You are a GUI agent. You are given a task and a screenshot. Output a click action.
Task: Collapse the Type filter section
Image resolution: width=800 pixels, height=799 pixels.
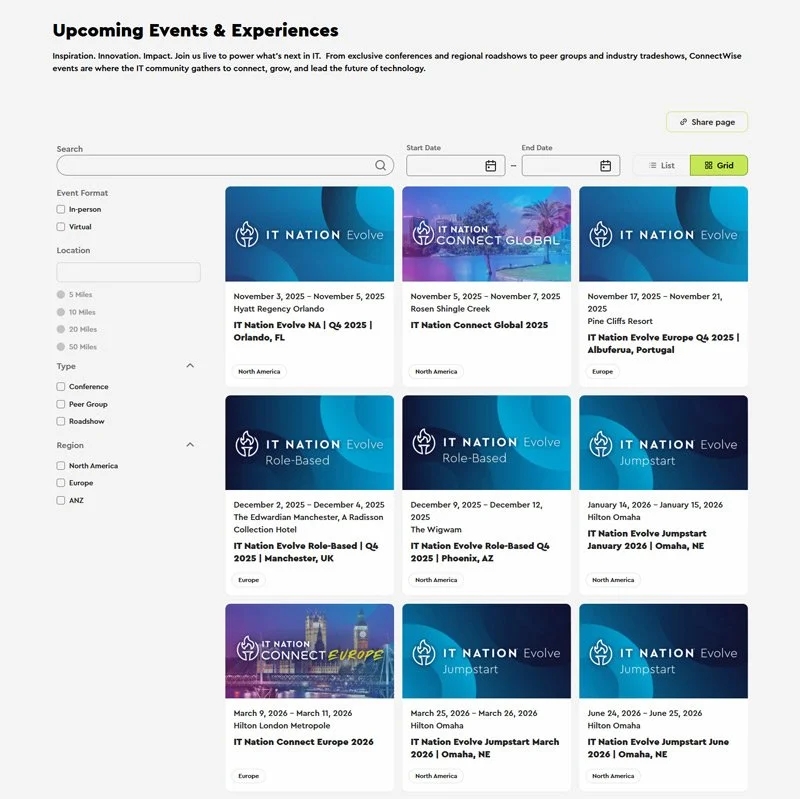(190, 366)
